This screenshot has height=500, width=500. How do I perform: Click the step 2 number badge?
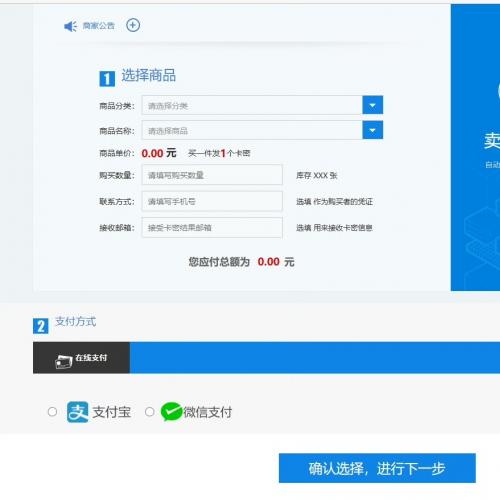coord(41,326)
